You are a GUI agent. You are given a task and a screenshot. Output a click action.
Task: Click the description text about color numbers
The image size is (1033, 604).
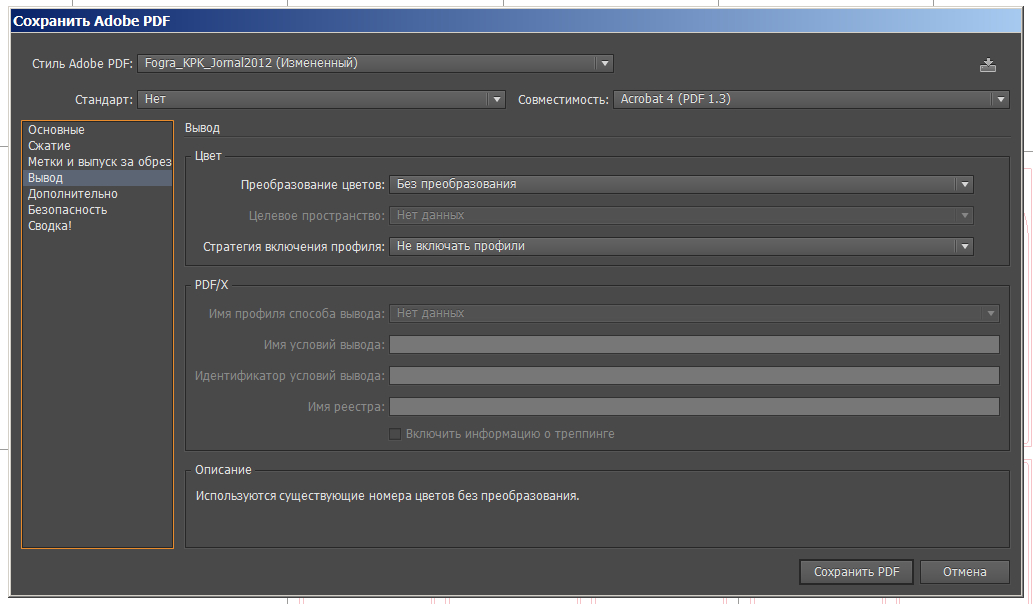click(387, 496)
